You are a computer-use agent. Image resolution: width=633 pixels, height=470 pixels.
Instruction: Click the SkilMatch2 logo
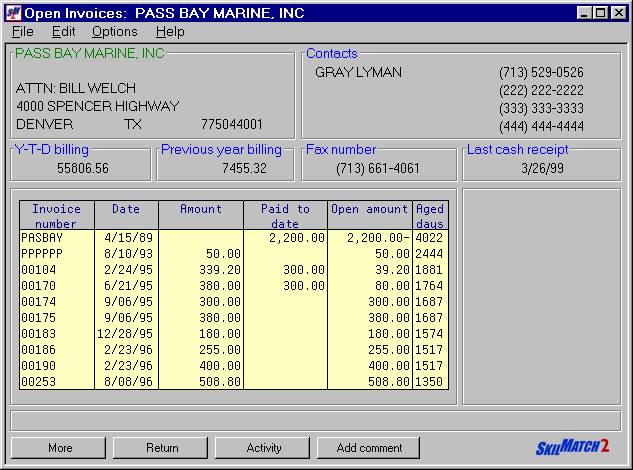tap(572, 447)
